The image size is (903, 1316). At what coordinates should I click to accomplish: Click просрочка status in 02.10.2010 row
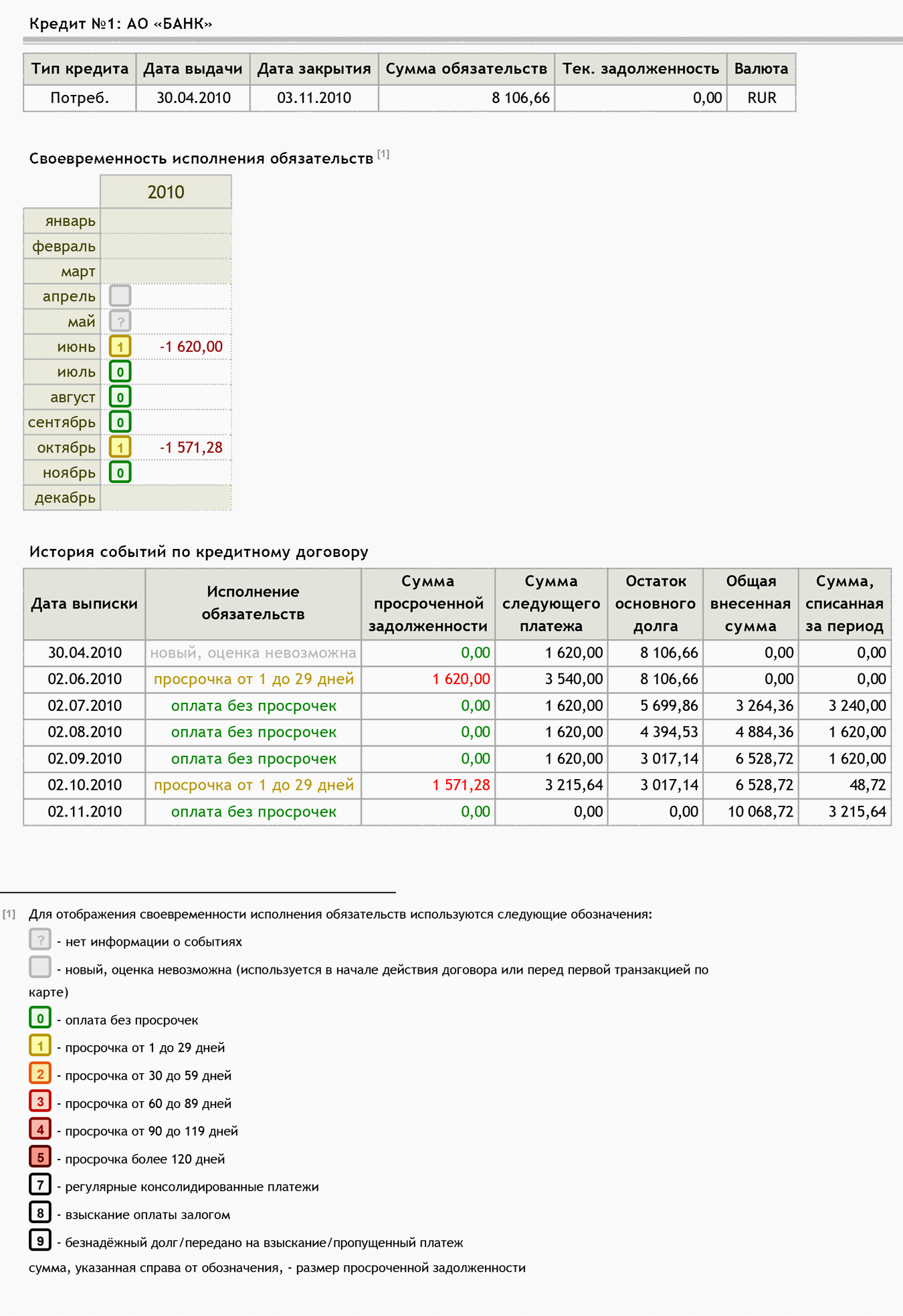click(x=254, y=785)
